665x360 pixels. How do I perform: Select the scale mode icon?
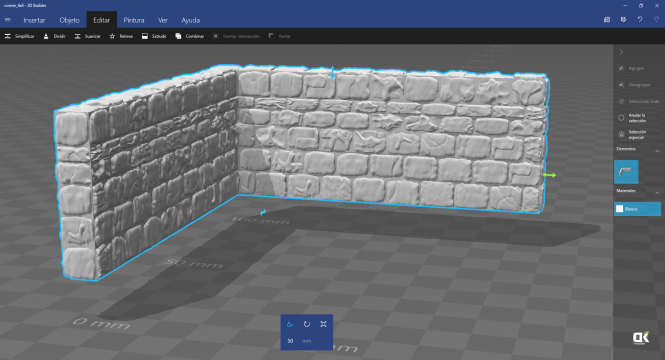click(x=323, y=324)
